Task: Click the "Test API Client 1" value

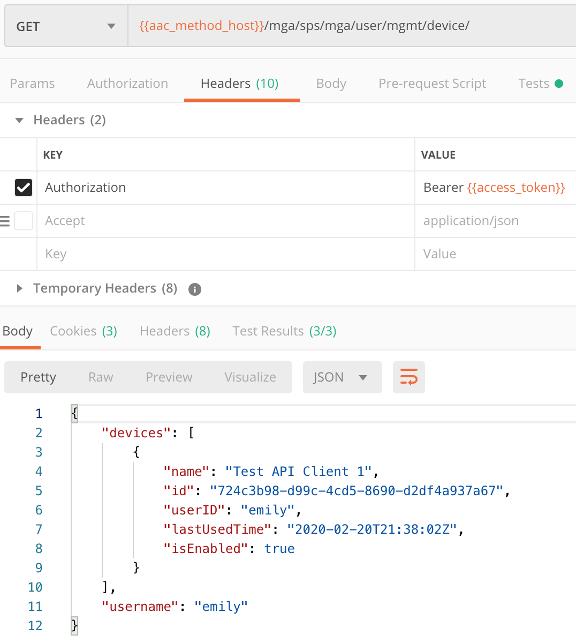Action: tap(298, 471)
